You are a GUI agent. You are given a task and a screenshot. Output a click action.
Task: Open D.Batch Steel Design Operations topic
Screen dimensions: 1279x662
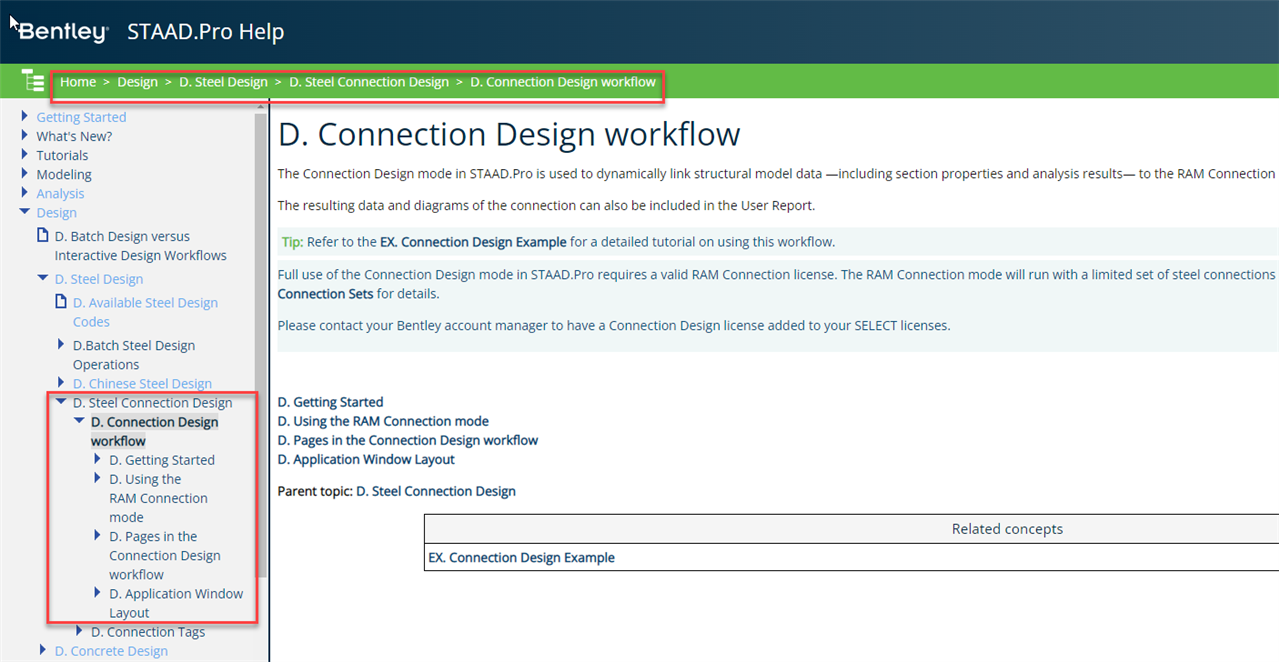[134, 355]
